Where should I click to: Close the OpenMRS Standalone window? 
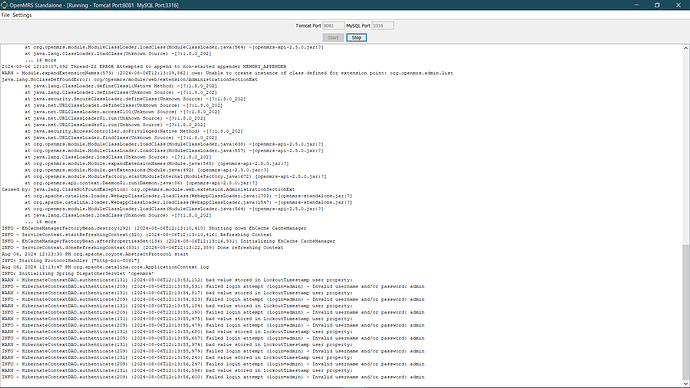[x=678, y=5]
